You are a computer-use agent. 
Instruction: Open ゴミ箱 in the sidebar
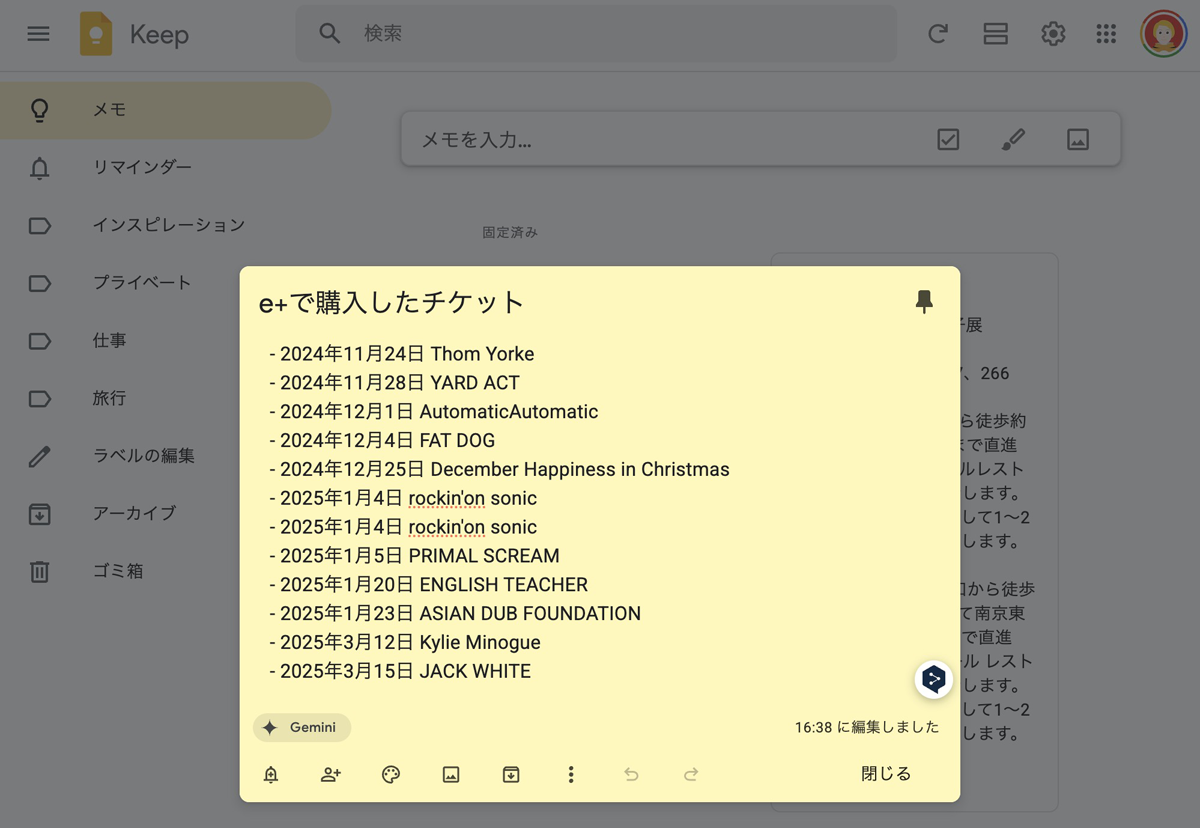[165, 571]
